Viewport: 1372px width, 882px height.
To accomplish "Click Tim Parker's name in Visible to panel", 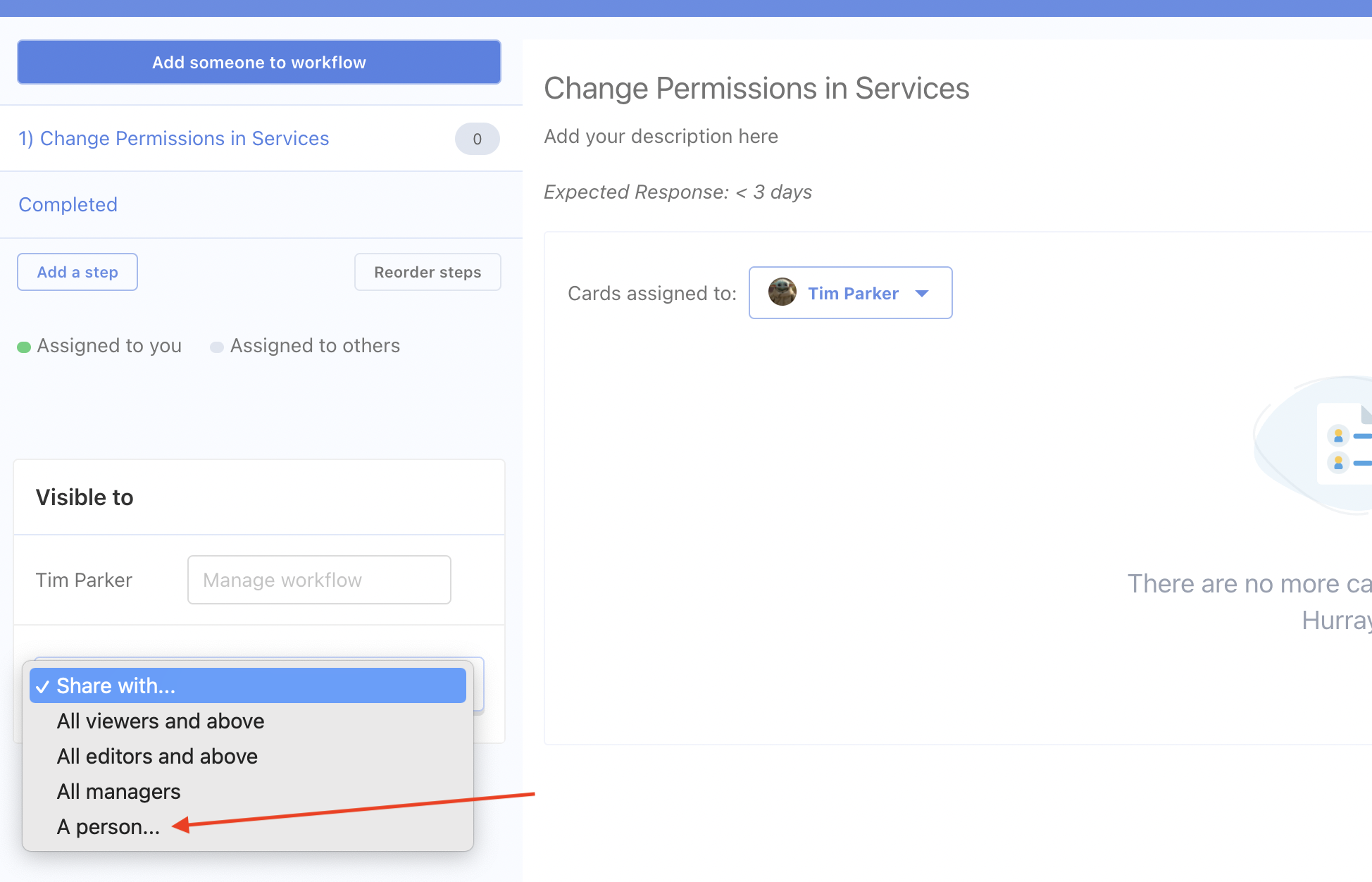I will [x=83, y=579].
